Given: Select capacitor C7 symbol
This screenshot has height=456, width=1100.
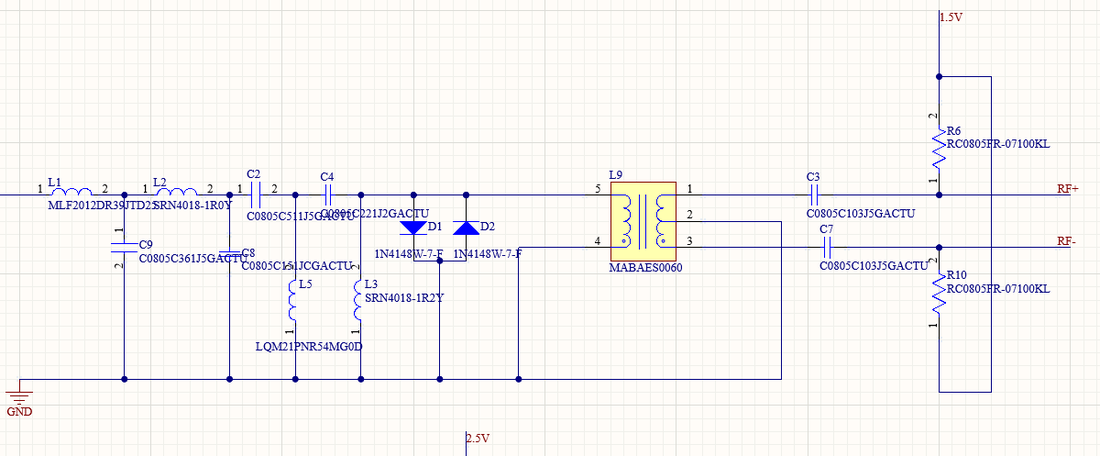Looking at the screenshot, I should pyautogui.click(x=828, y=247).
